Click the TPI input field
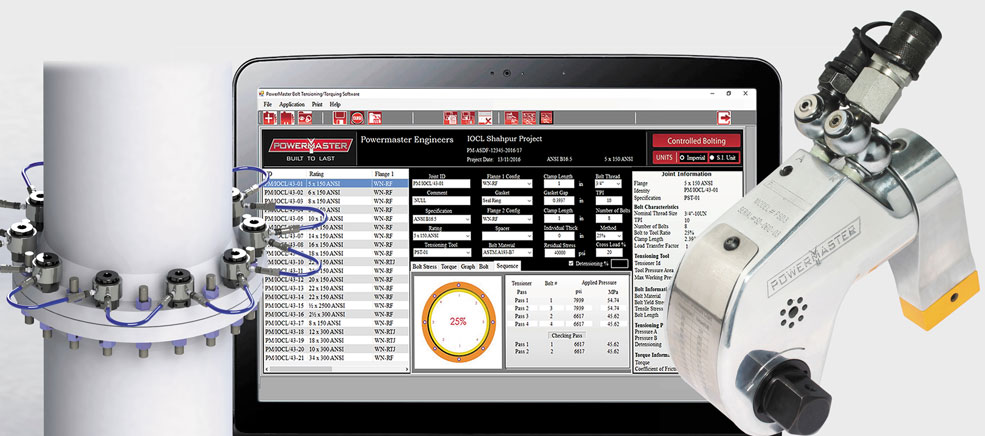 point(609,200)
